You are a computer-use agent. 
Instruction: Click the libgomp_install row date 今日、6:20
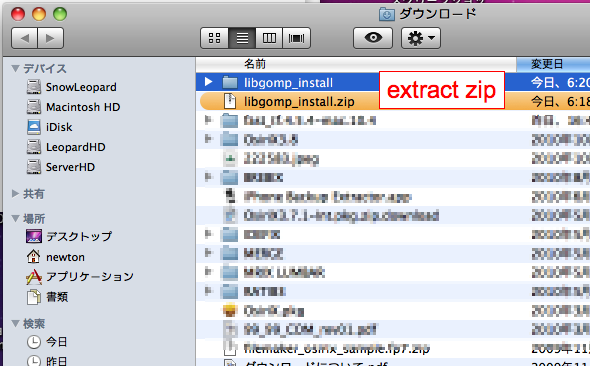(x=560, y=82)
